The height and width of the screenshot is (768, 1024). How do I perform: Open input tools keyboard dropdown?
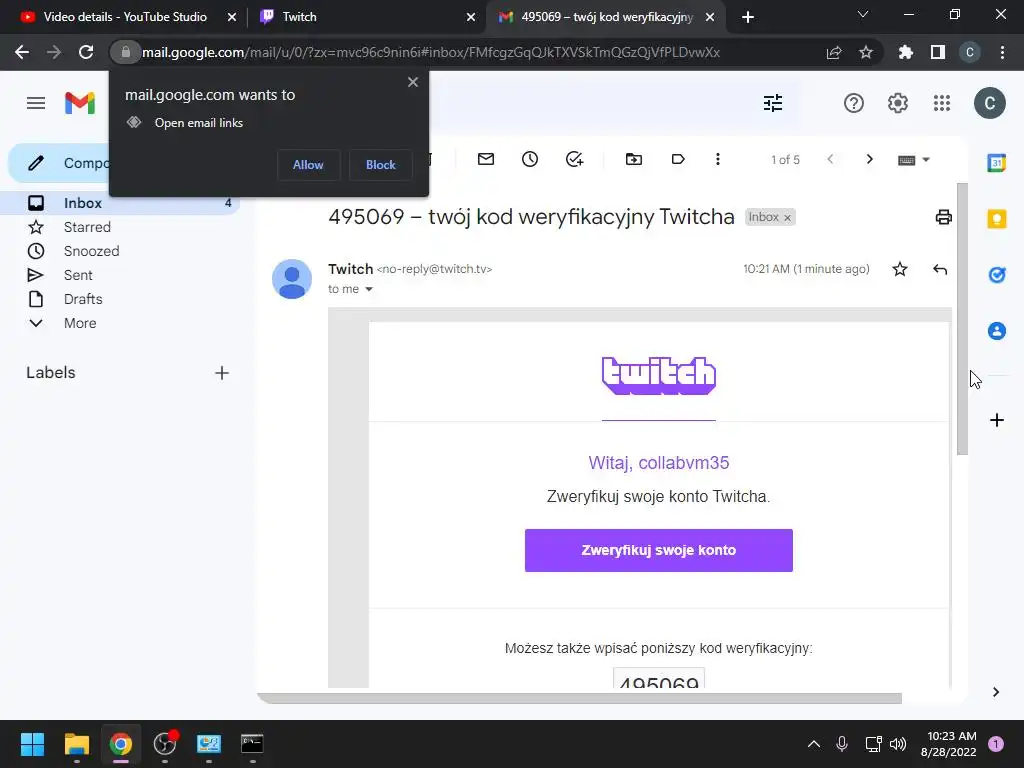click(x=914, y=160)
